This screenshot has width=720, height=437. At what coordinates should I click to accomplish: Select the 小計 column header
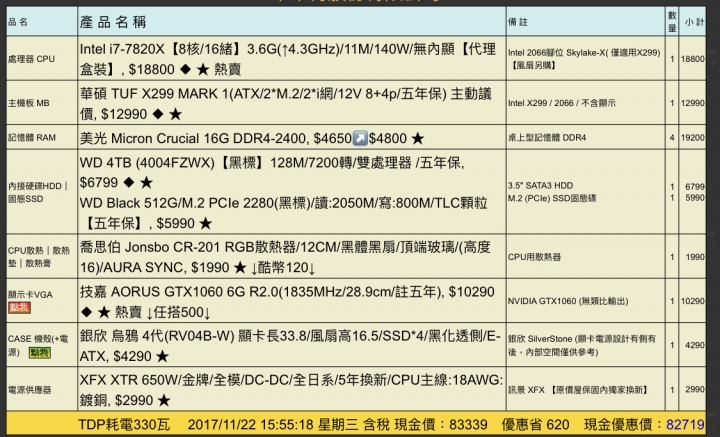pos(694,22)
